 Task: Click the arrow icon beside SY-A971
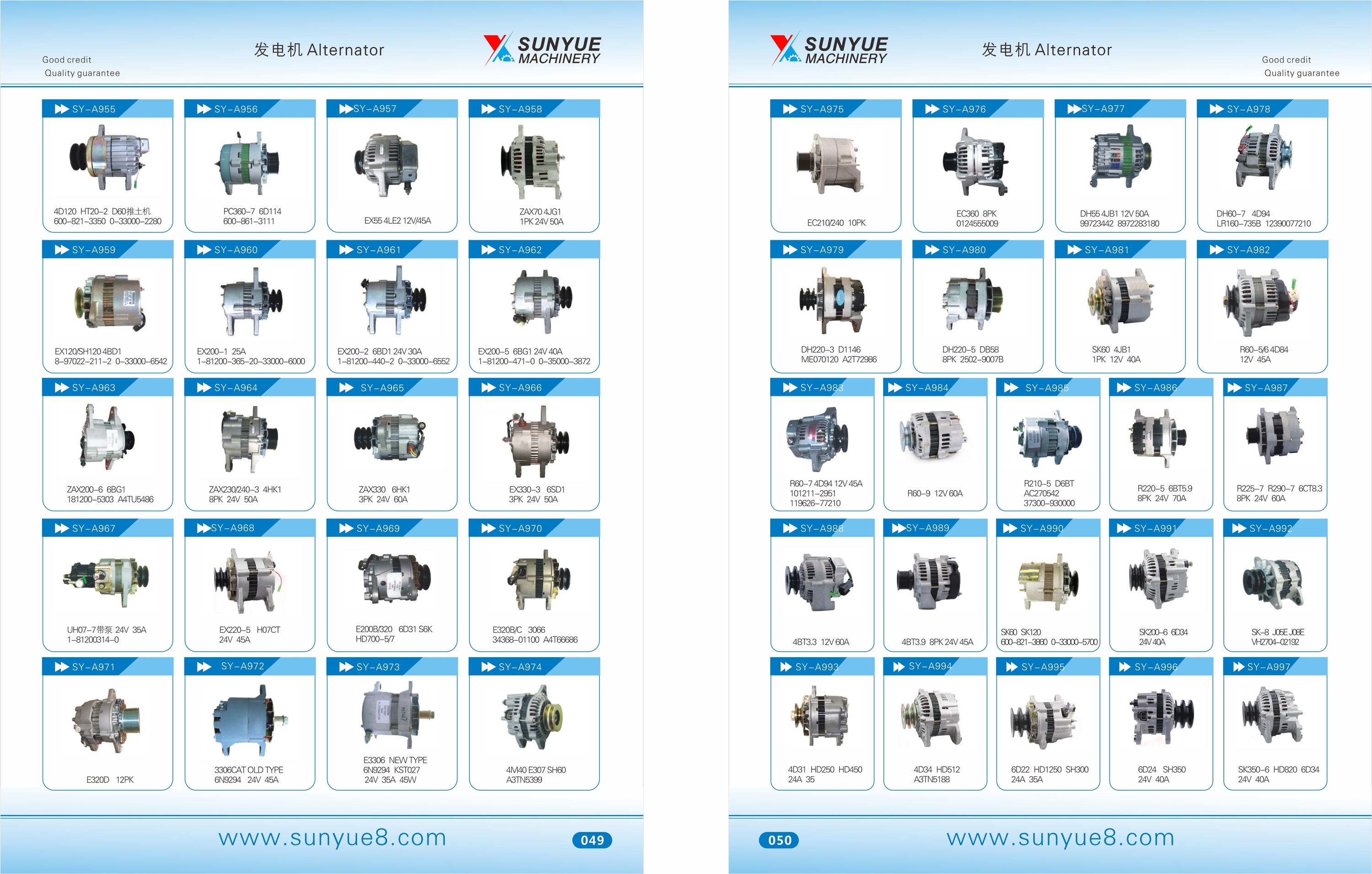point(62,667)
